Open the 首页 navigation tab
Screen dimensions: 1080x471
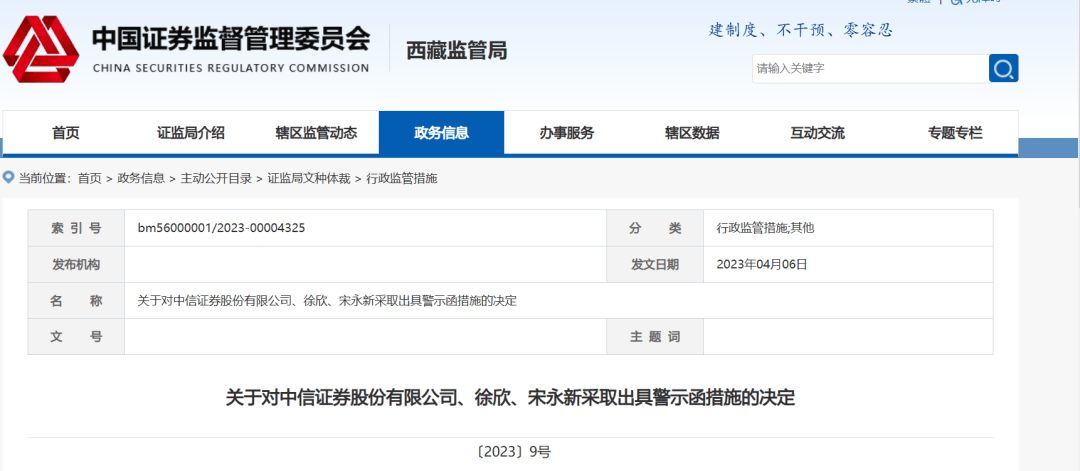pyautogui.click(x=65, y=133)
